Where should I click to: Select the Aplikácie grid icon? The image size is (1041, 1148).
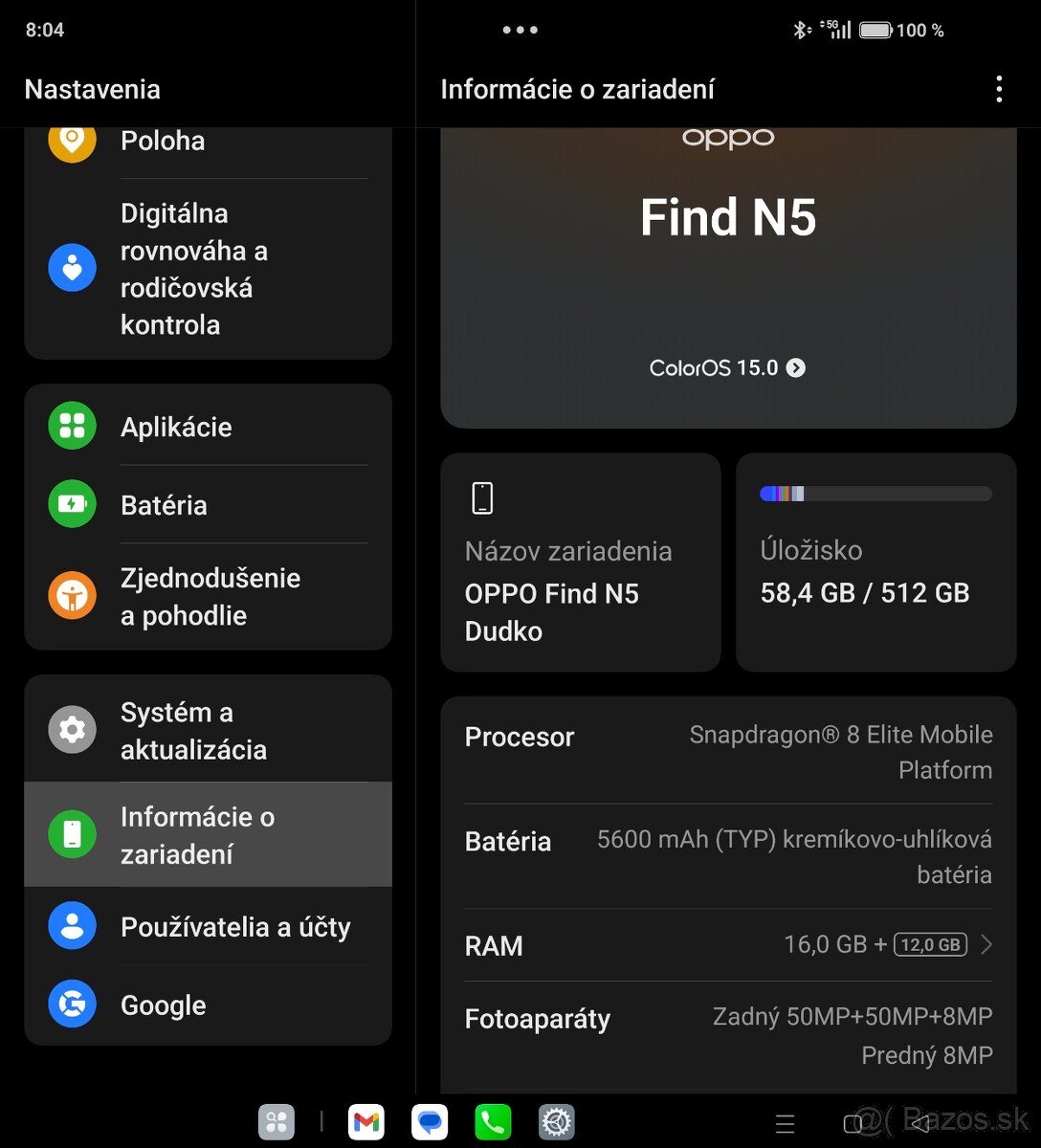click(x=72, y=426)
